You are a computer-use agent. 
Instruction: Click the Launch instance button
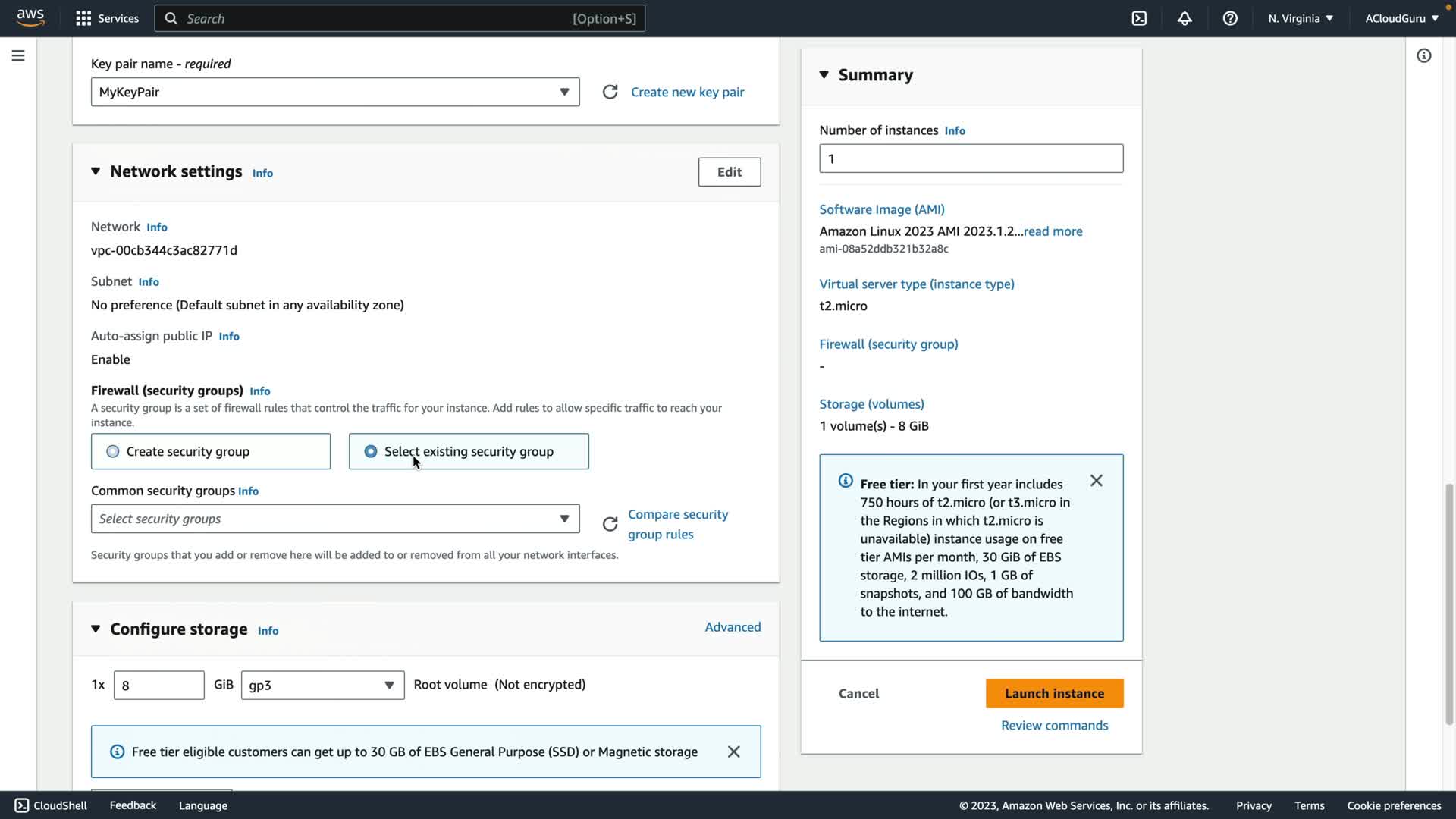point(1054,693)
